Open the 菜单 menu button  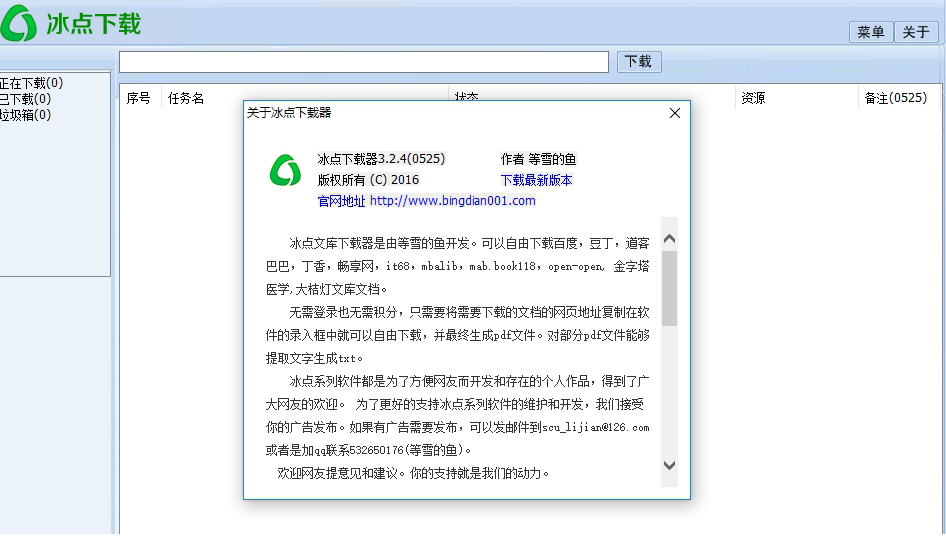871,32
